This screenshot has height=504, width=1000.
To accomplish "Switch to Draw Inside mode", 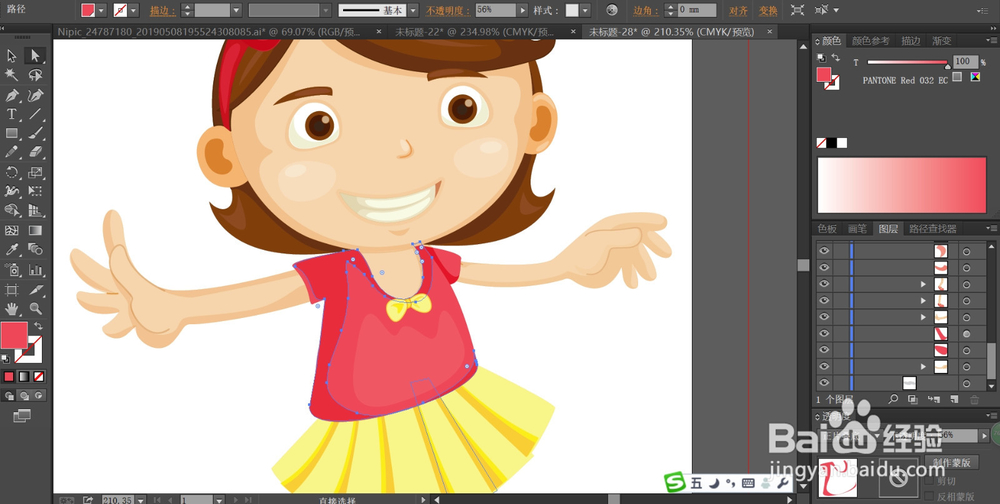I will tap(39, 396).
